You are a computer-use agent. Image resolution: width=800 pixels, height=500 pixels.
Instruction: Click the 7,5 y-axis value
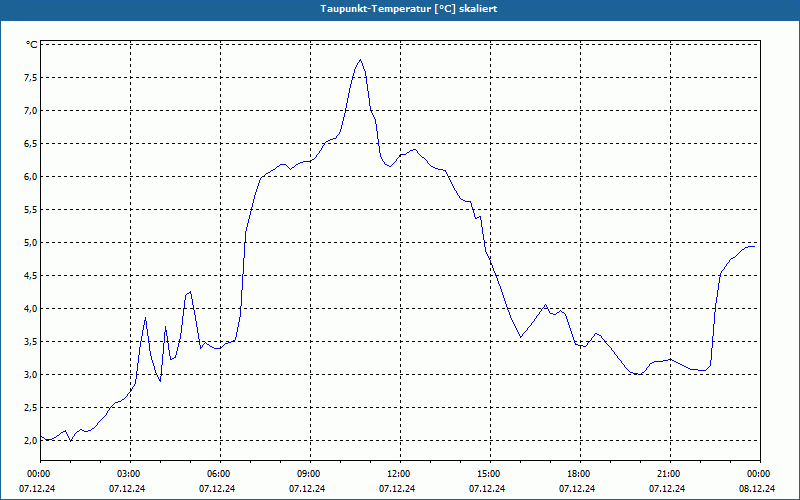click(x=30, y=78)
